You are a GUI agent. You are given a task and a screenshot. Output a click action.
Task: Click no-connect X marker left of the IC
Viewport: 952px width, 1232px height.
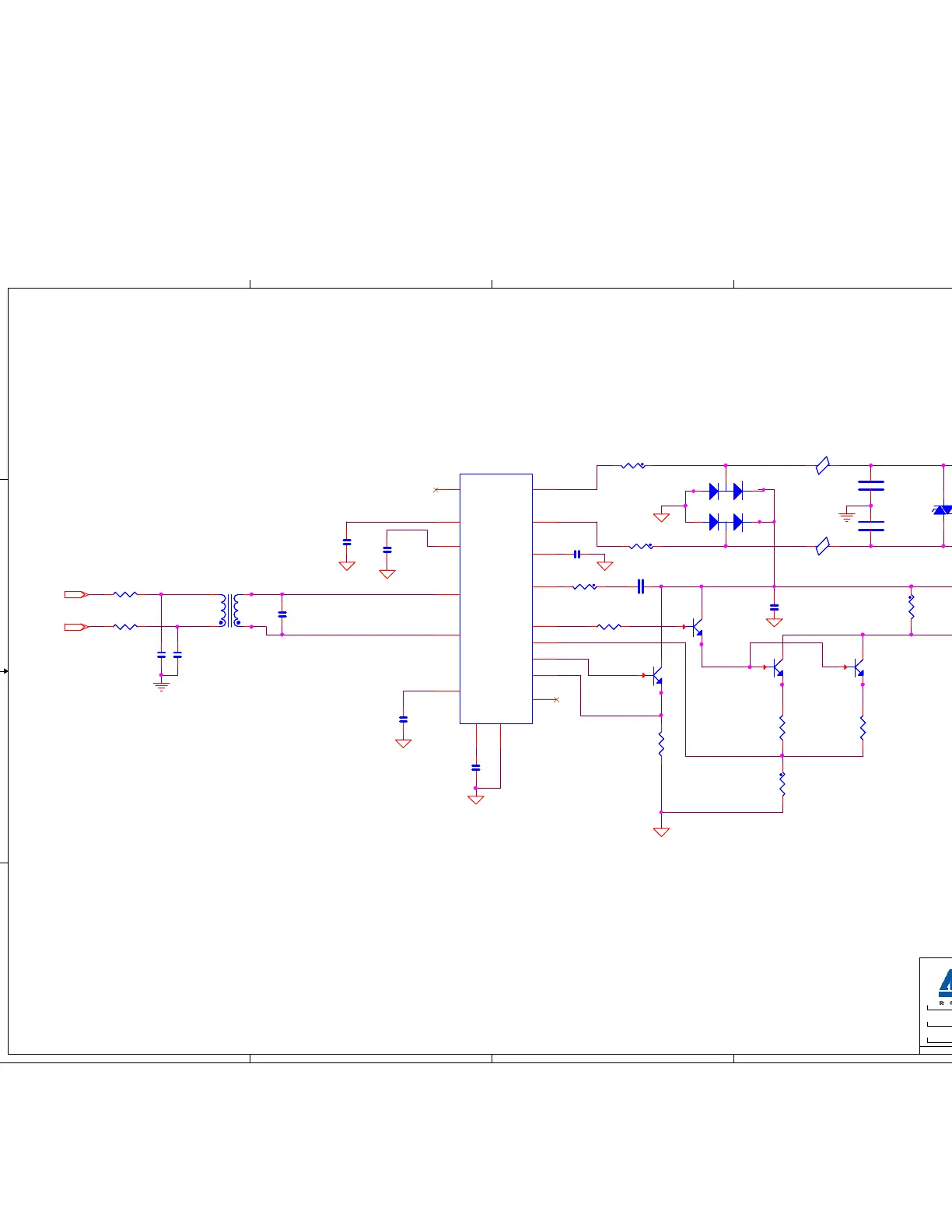[436, 490]
